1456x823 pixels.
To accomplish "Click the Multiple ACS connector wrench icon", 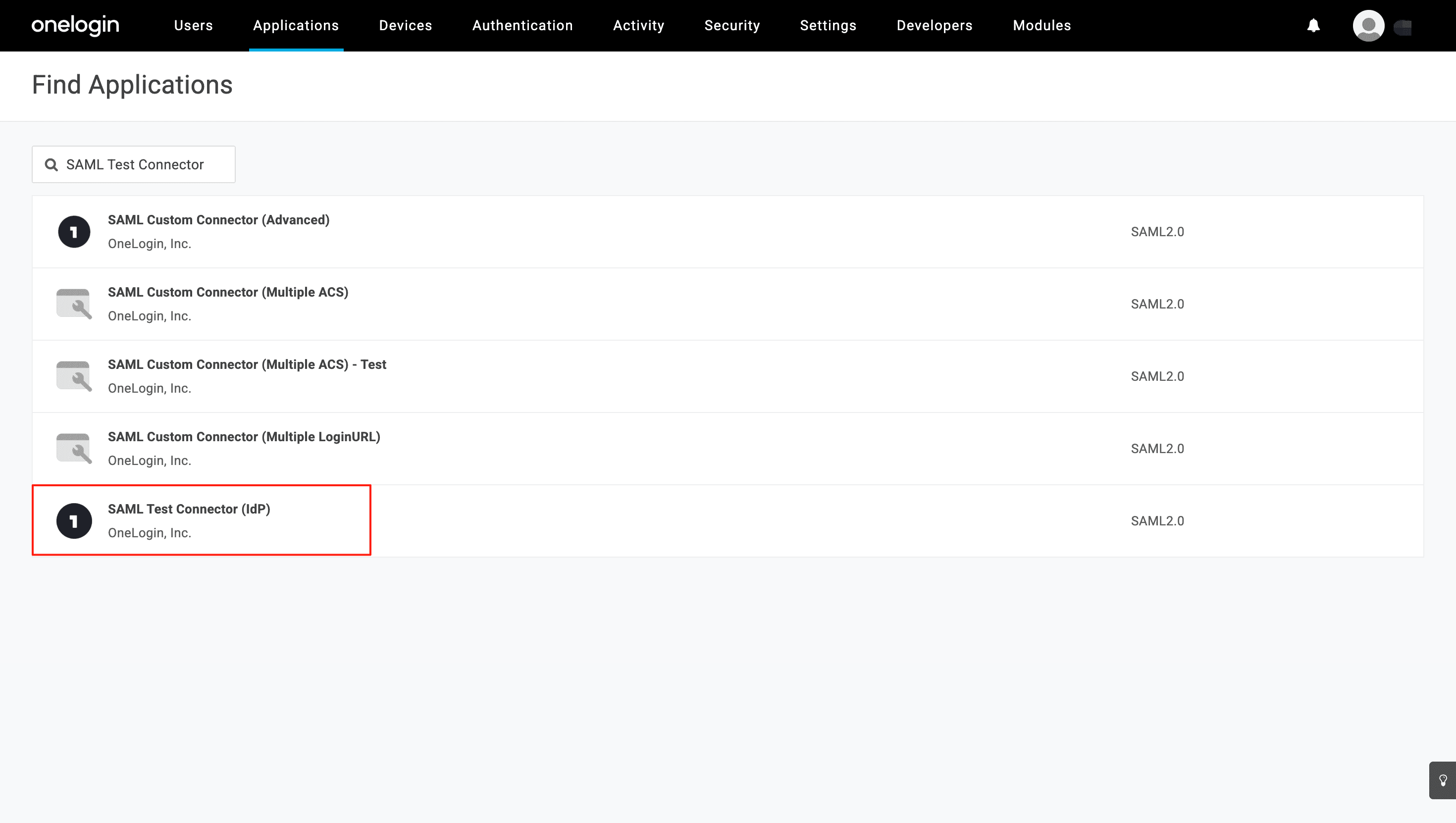I will [74, 304].
